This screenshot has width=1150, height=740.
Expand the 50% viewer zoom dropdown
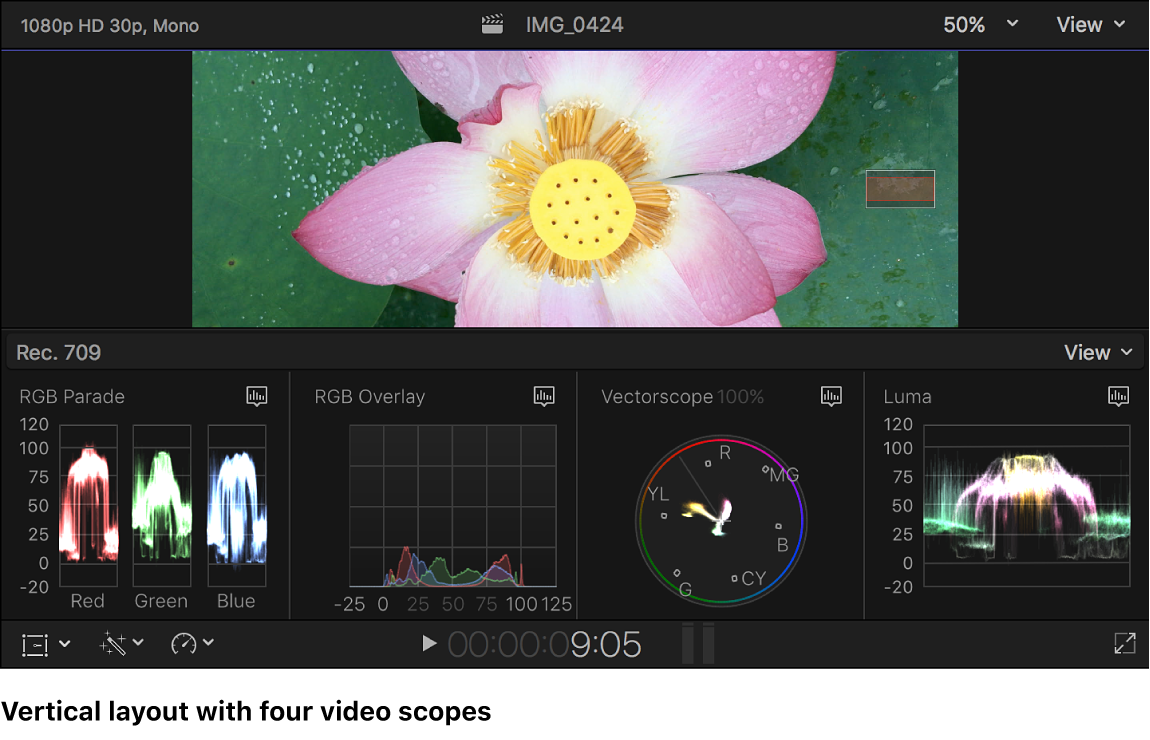pyautogui.click(x=977, y=24)
